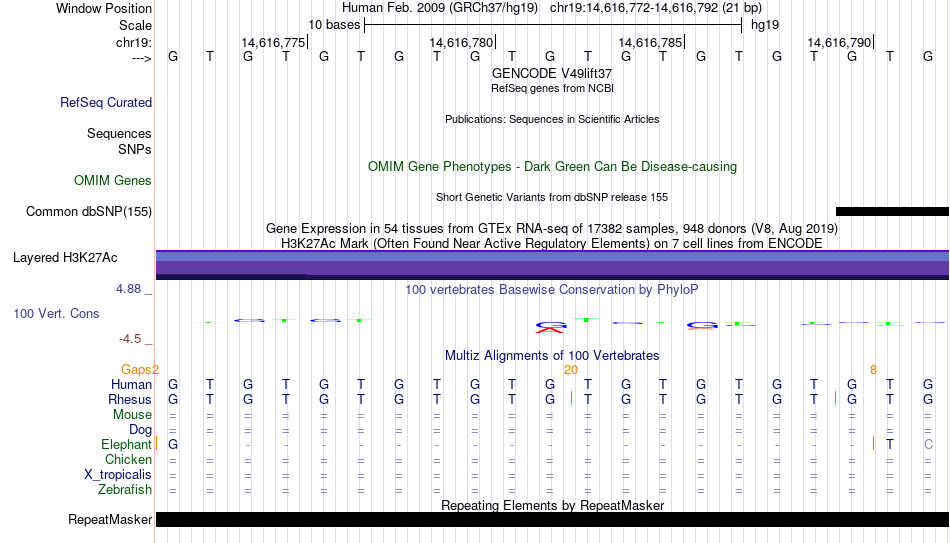Click the Chicken alignment row label
Image resolution: width=950 pixels, height=543 pixels.
coord(128,460)
